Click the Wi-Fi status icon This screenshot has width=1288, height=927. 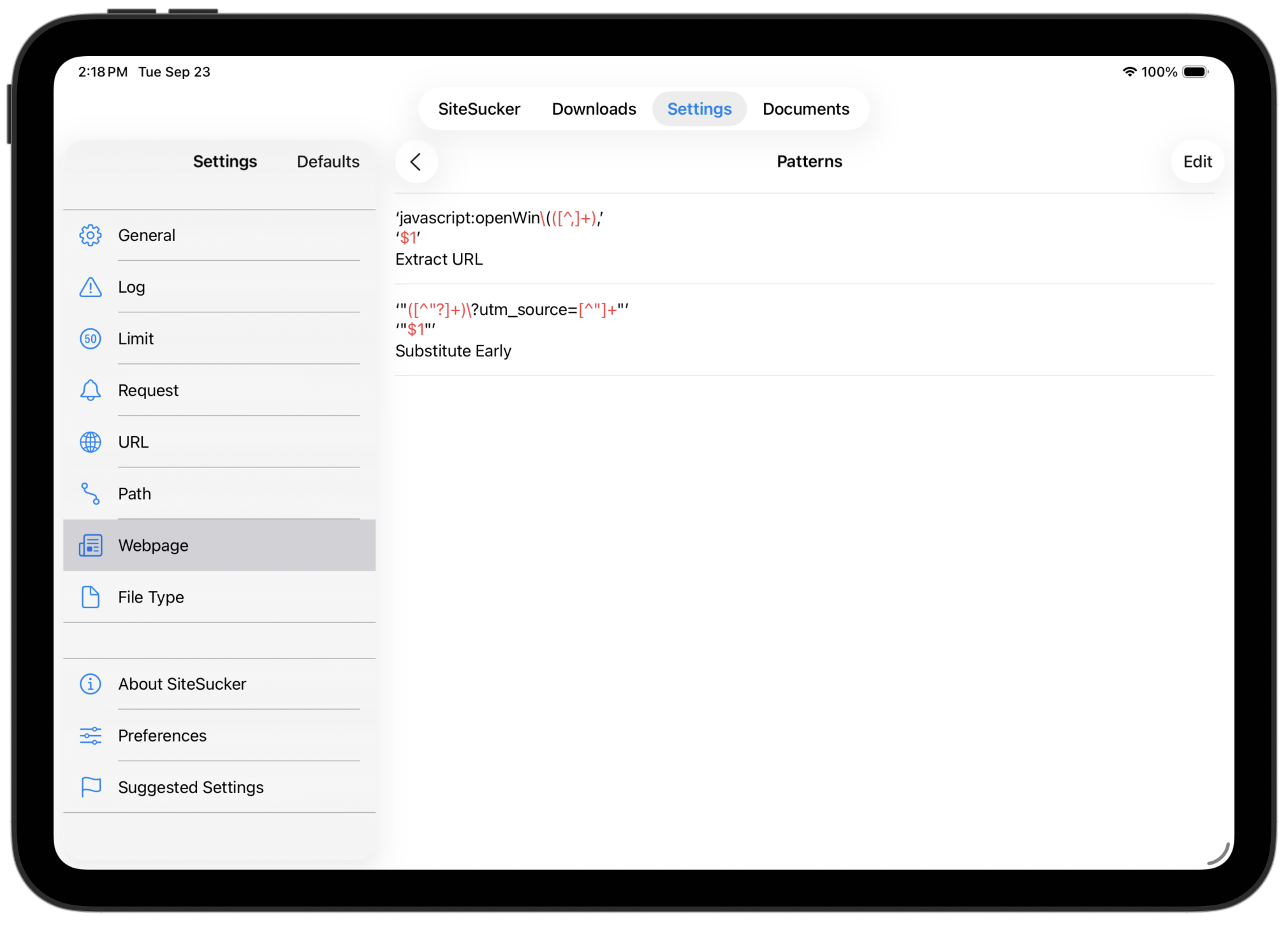click(1129, 72)
